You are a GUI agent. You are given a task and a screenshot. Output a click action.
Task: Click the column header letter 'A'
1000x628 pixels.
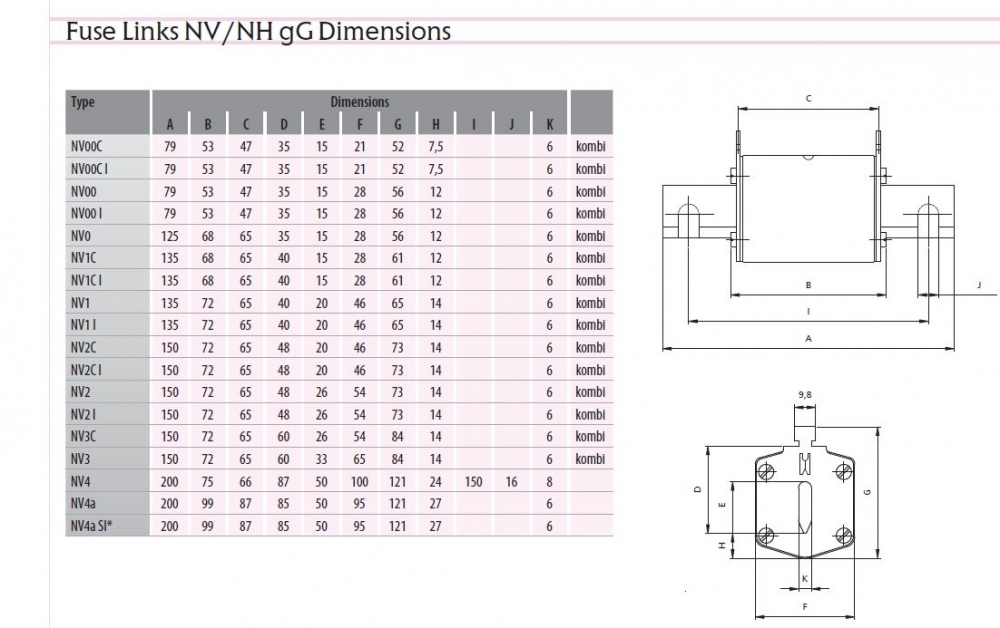(170, 125)
